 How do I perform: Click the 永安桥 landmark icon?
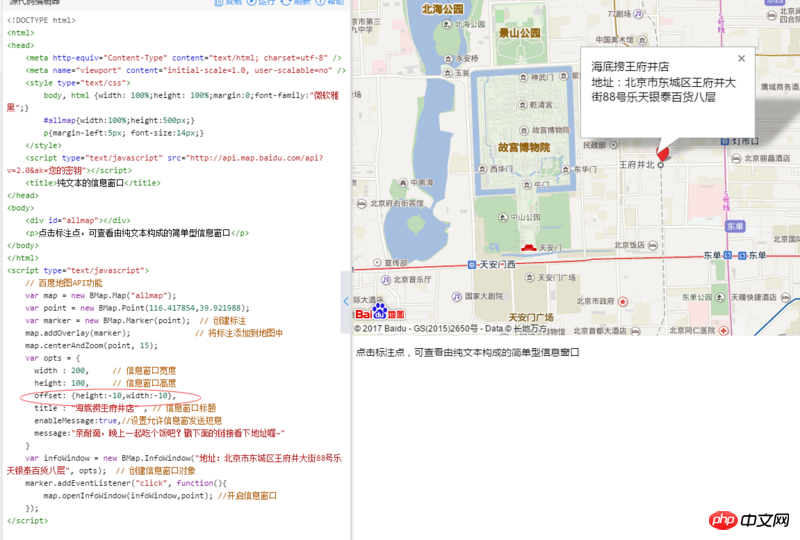[x=448, y=59]
